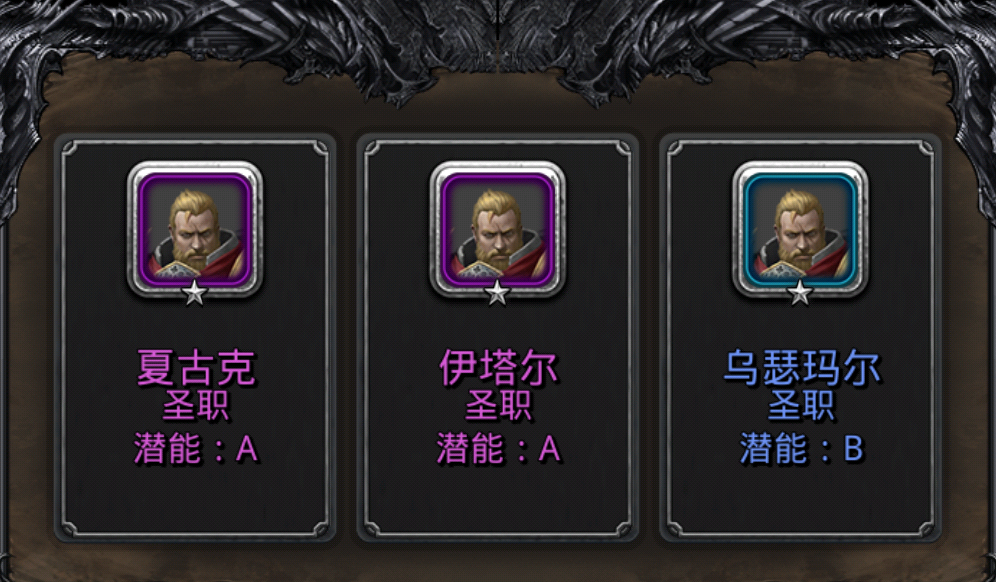Click the 圣职 class label under 伊塔尔
Image resolution: width=996 pixels, height=582 pixels.
click(x=498, y=405)
